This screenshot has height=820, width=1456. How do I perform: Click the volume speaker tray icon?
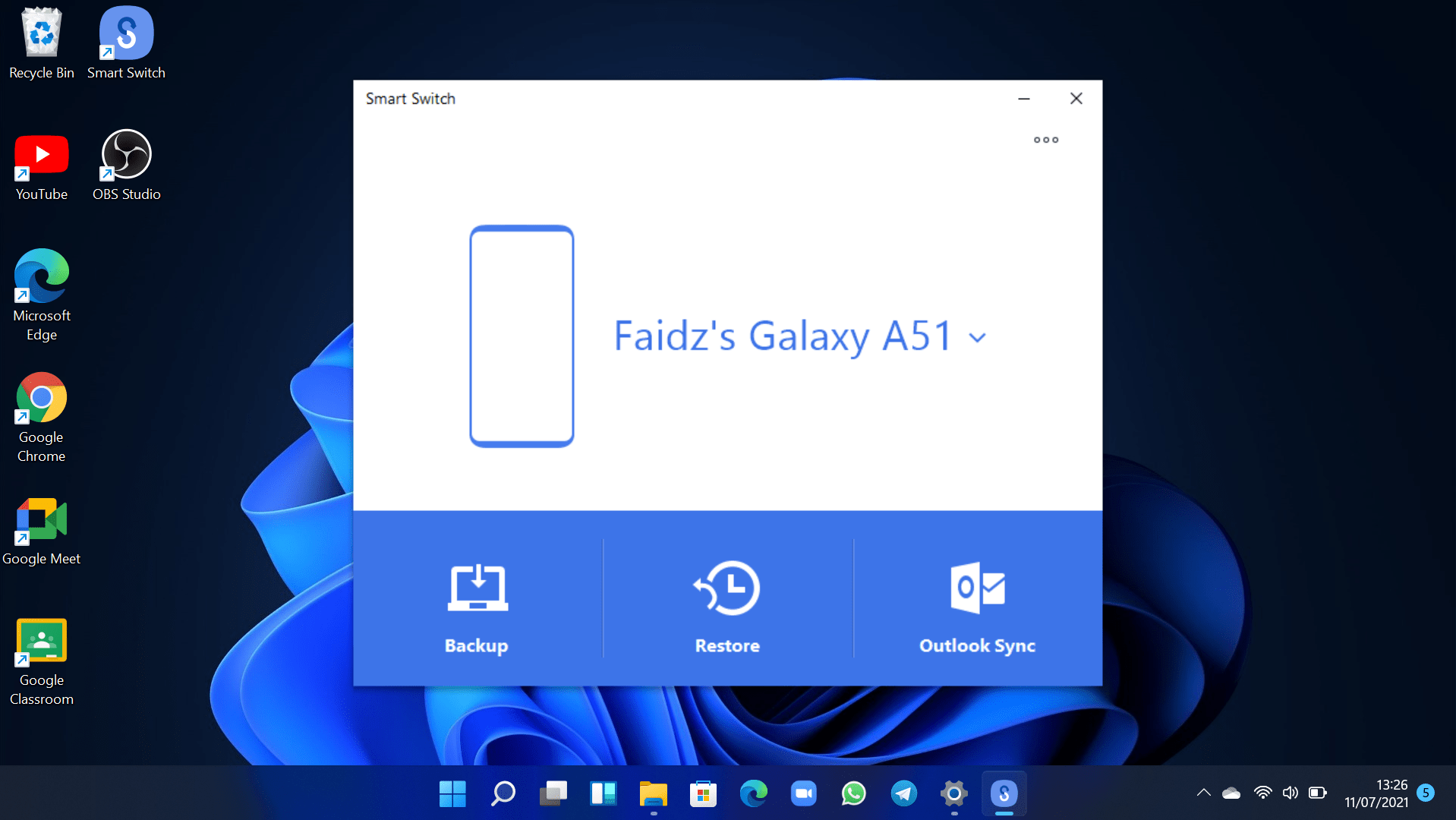pos(1290,793)
